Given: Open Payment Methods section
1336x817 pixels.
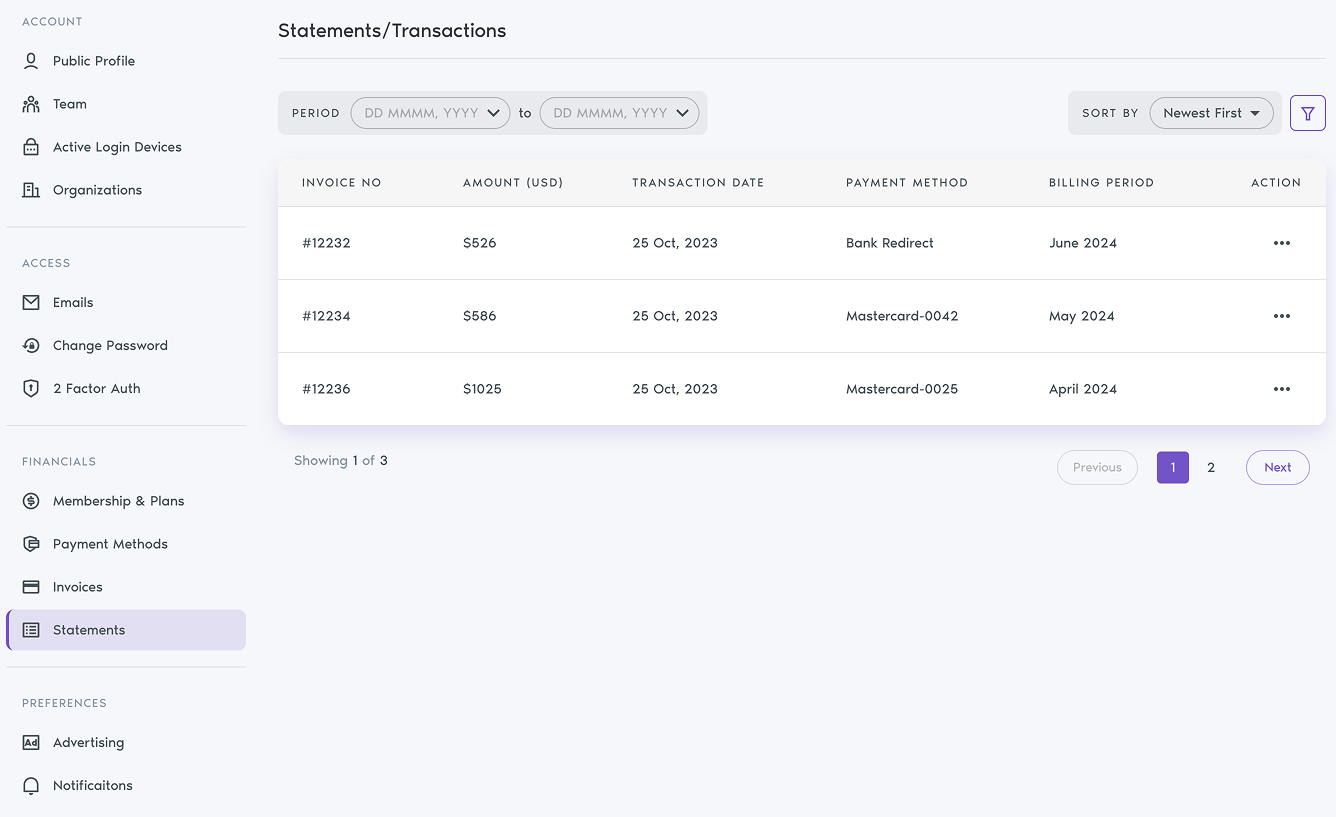Looking at the screenshot, I should [x=110, y=544].
